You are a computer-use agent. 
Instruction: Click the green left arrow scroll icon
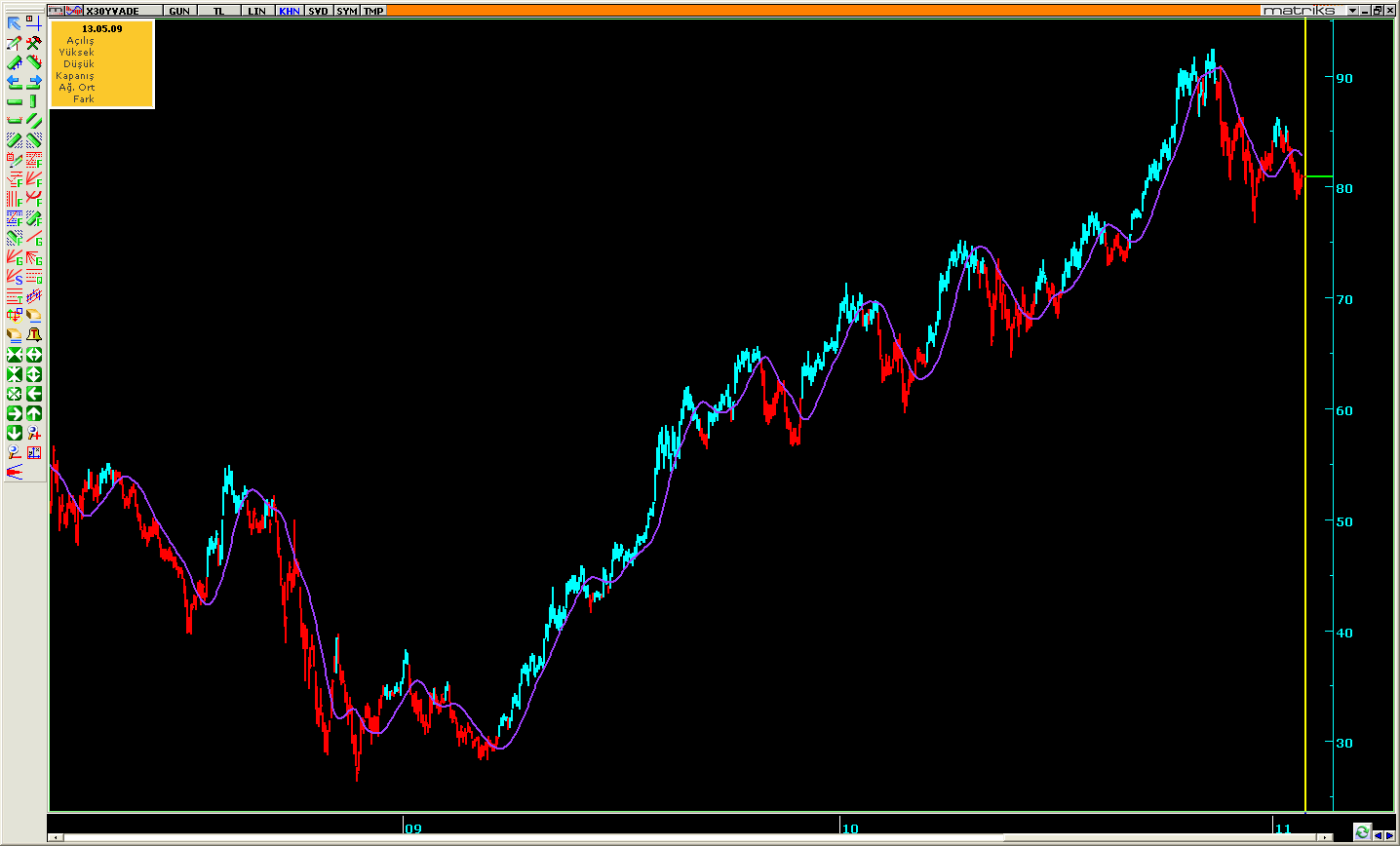tap(34, 394)
